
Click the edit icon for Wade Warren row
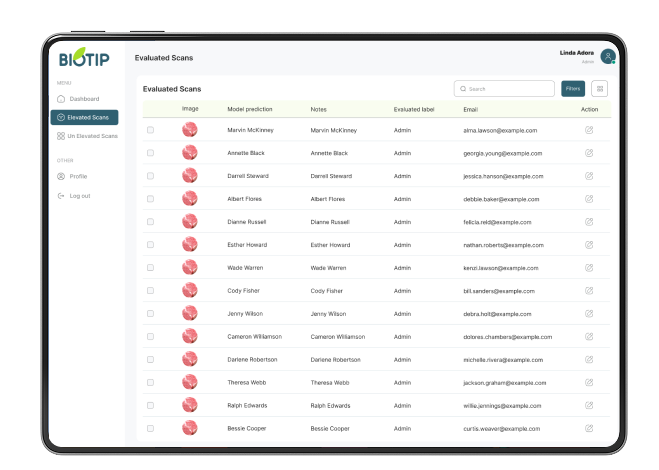tap(589, 268)
